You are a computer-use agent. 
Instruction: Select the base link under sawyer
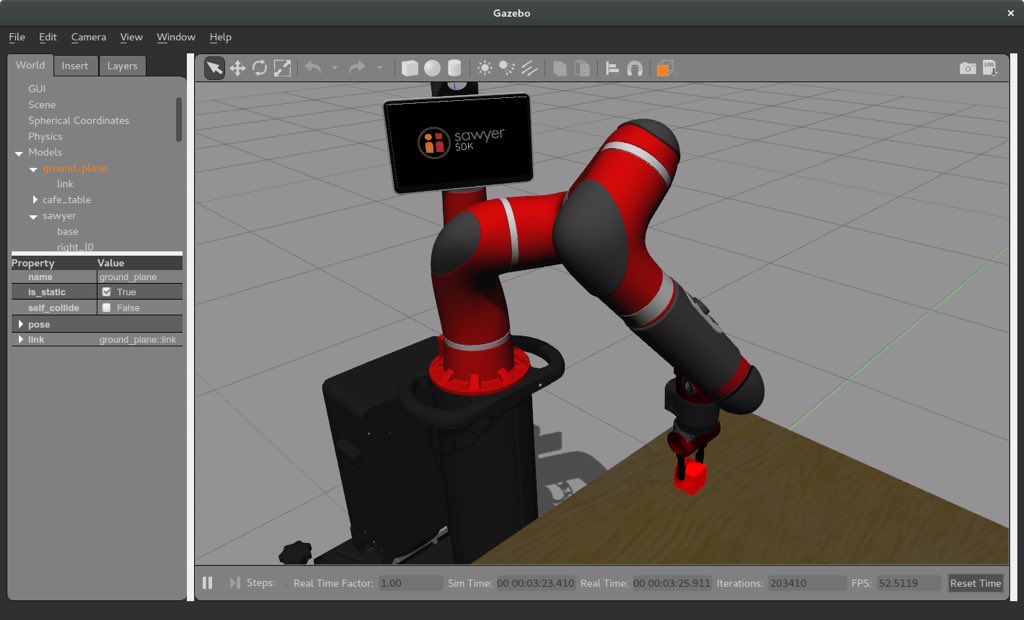[x=67, y=232]
